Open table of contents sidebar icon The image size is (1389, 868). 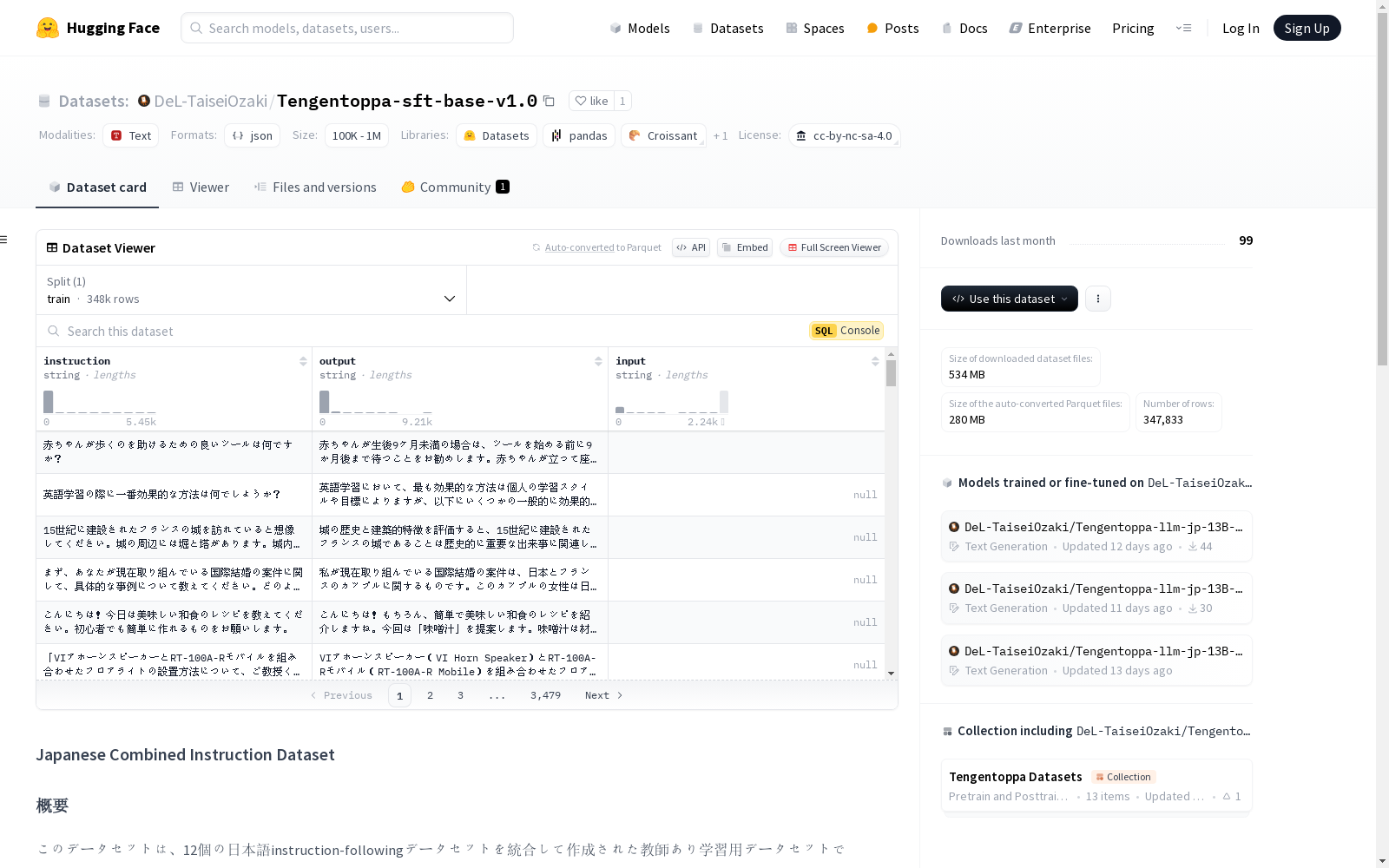(4, 240)
